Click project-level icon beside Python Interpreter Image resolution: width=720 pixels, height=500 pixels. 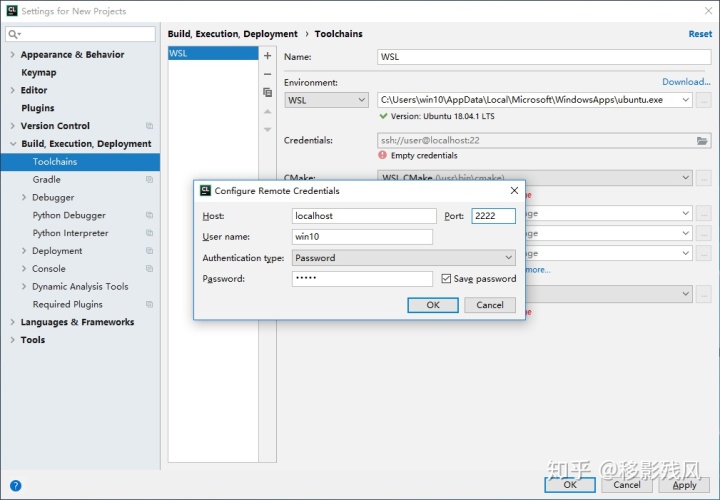tap(149, 233)
